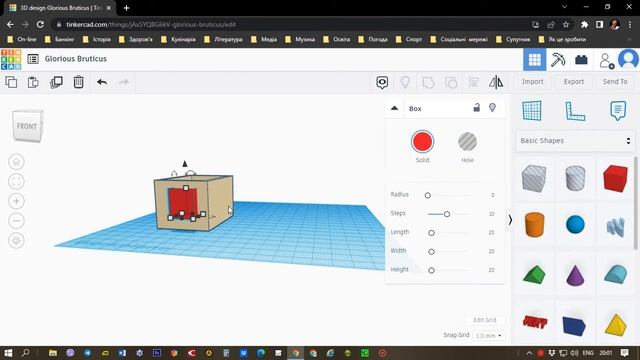The image size is (640, 360).
Task: Adjust the Length slider
Action: [x=431, y=233]
